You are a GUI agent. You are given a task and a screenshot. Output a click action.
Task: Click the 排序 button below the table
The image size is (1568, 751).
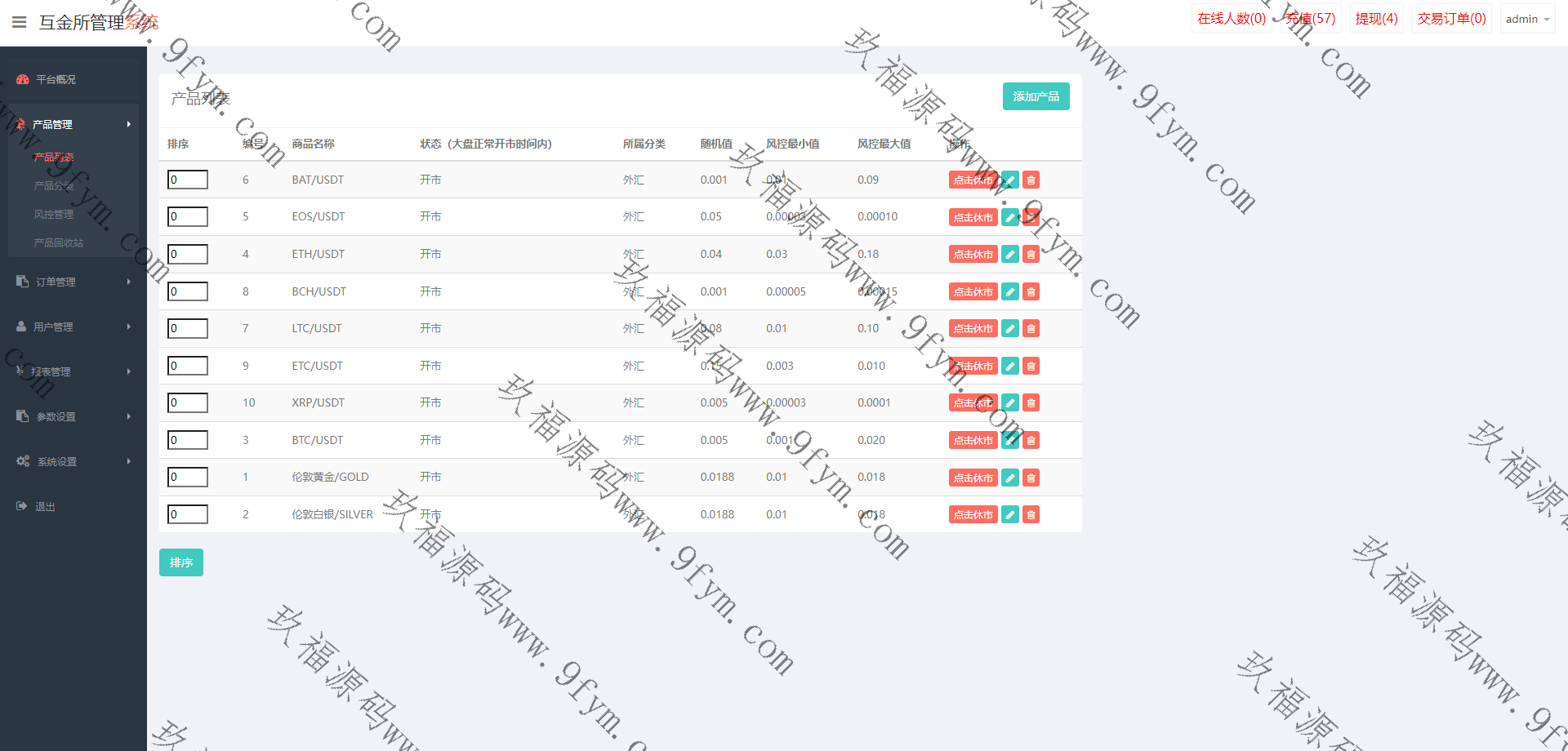(x=181, y=562)
